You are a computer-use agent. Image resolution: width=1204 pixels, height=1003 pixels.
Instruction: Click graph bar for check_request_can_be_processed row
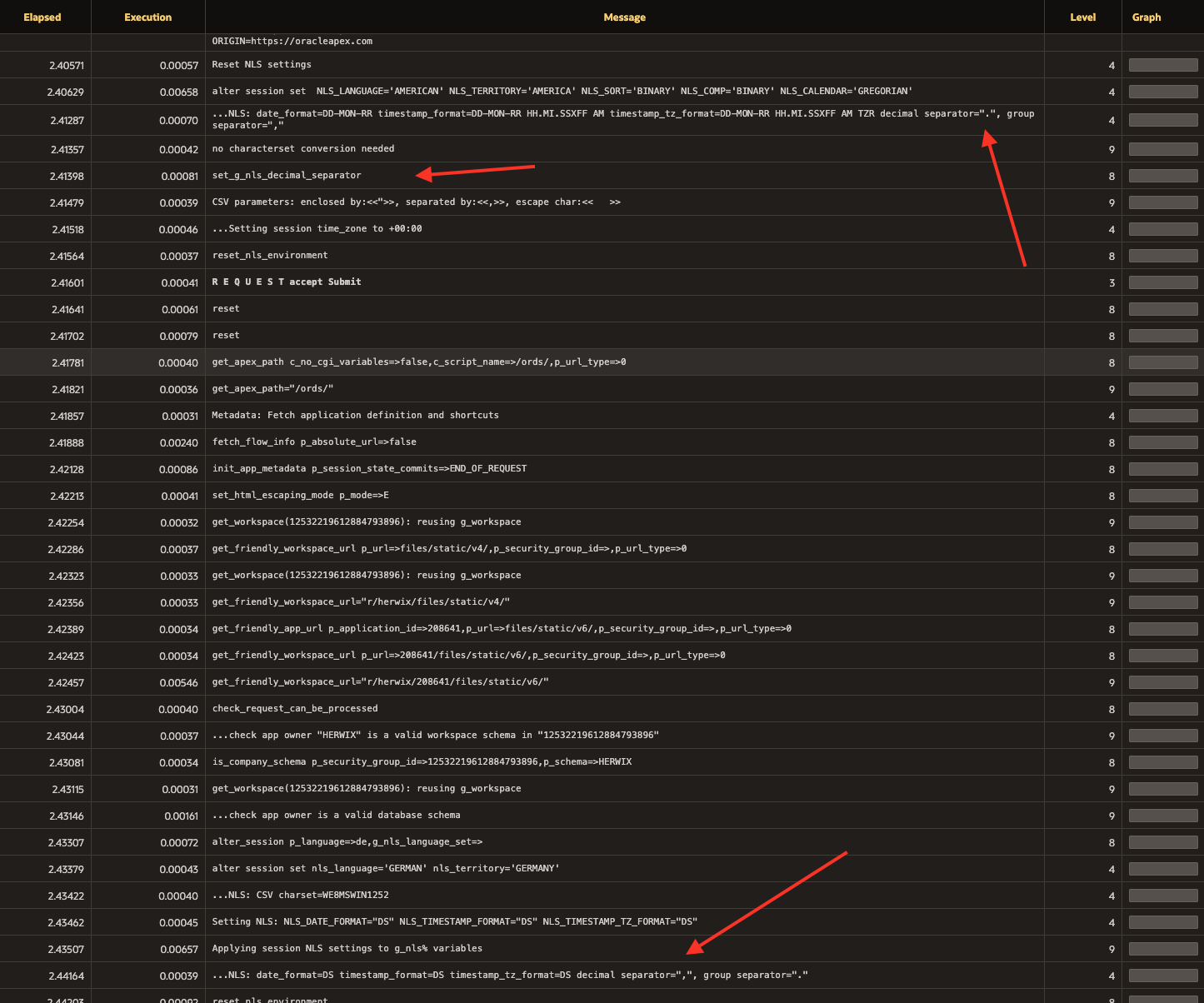click(1162, 710)
